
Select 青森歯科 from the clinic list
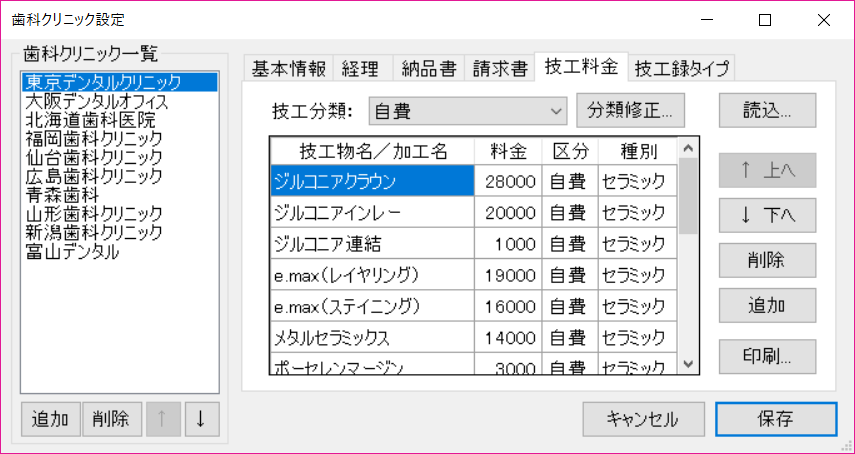pyautogui.click(x=62, y=195)
